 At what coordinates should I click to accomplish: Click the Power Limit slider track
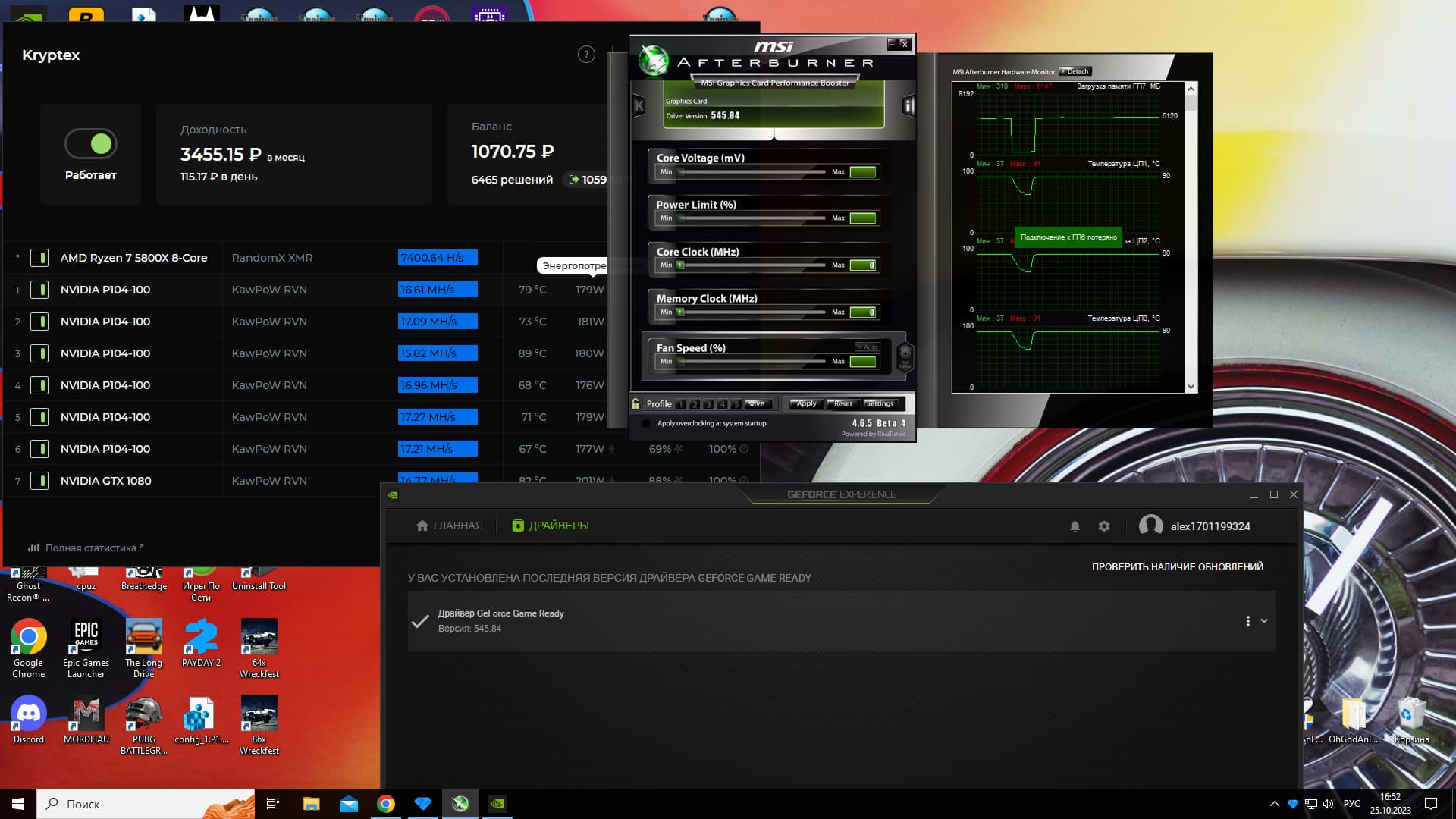(752, 218)
